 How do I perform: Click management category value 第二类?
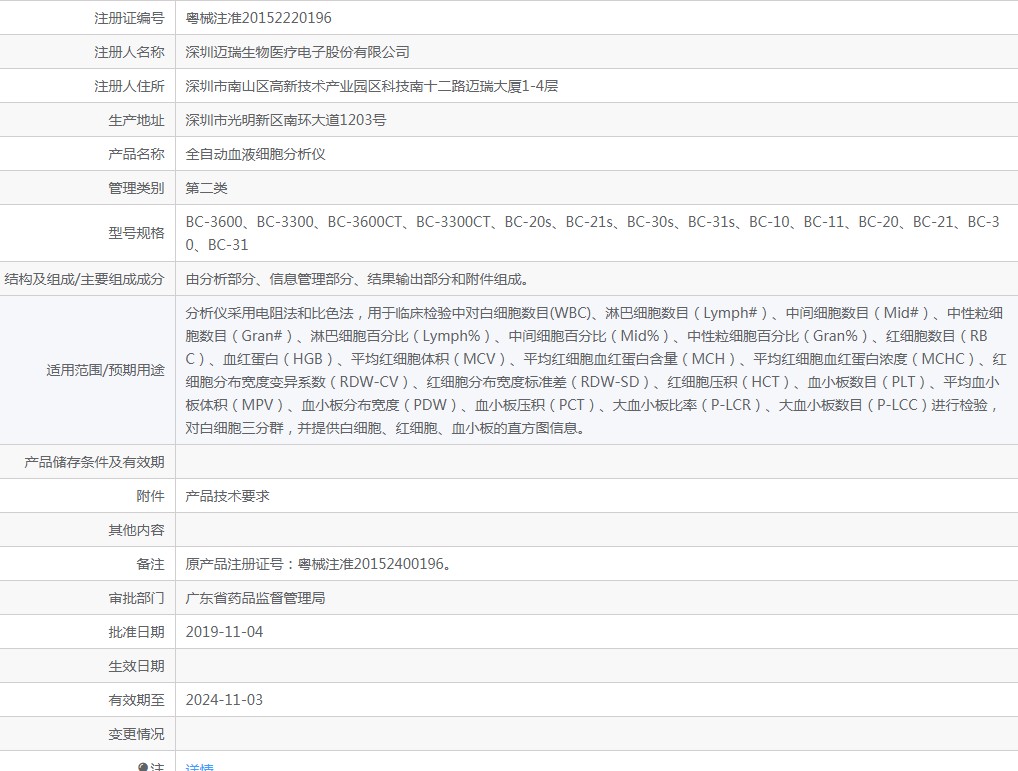pyautogui.click(x=206, y=188)
